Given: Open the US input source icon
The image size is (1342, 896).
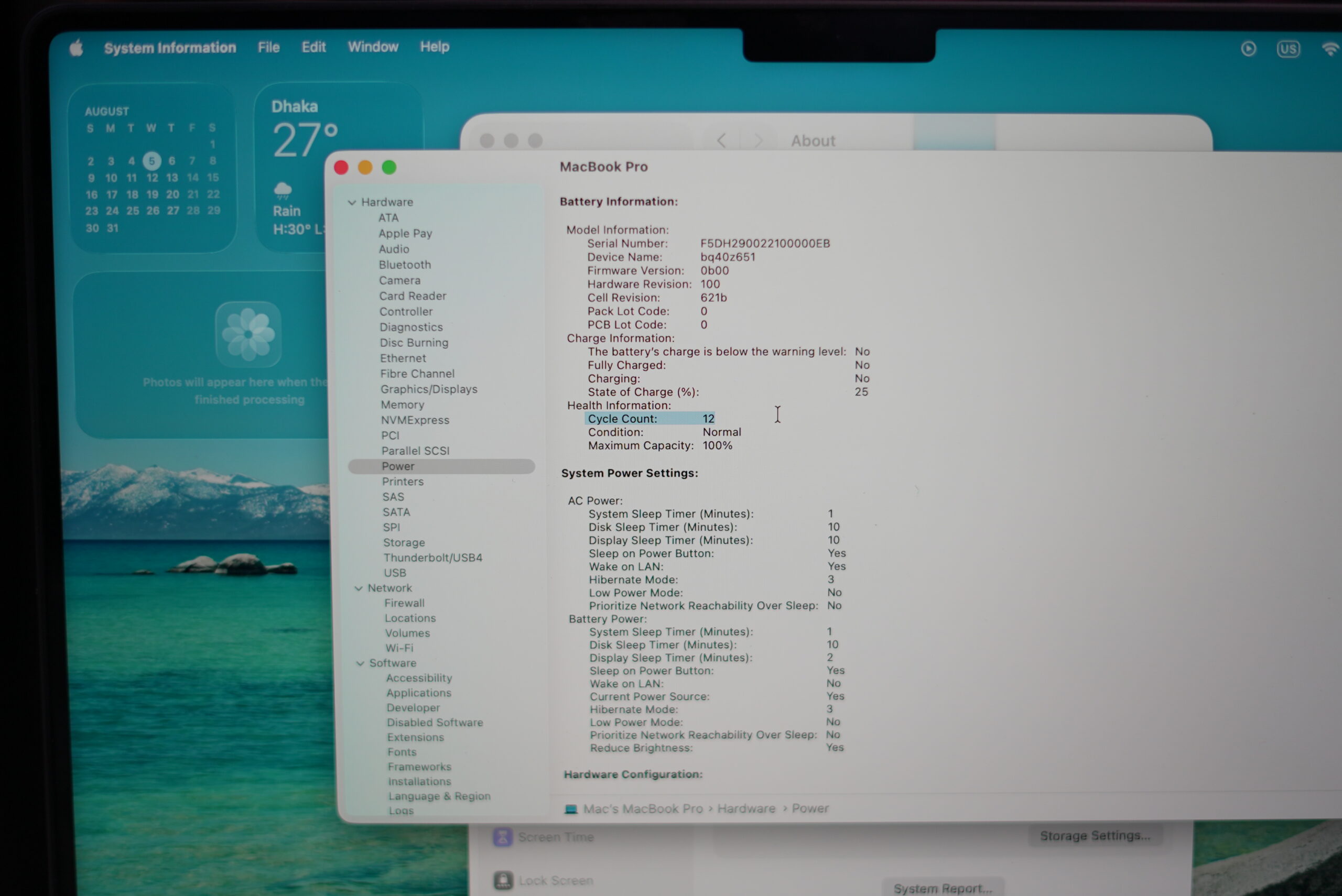Looking at the screenshot, I should (1289, 49).
